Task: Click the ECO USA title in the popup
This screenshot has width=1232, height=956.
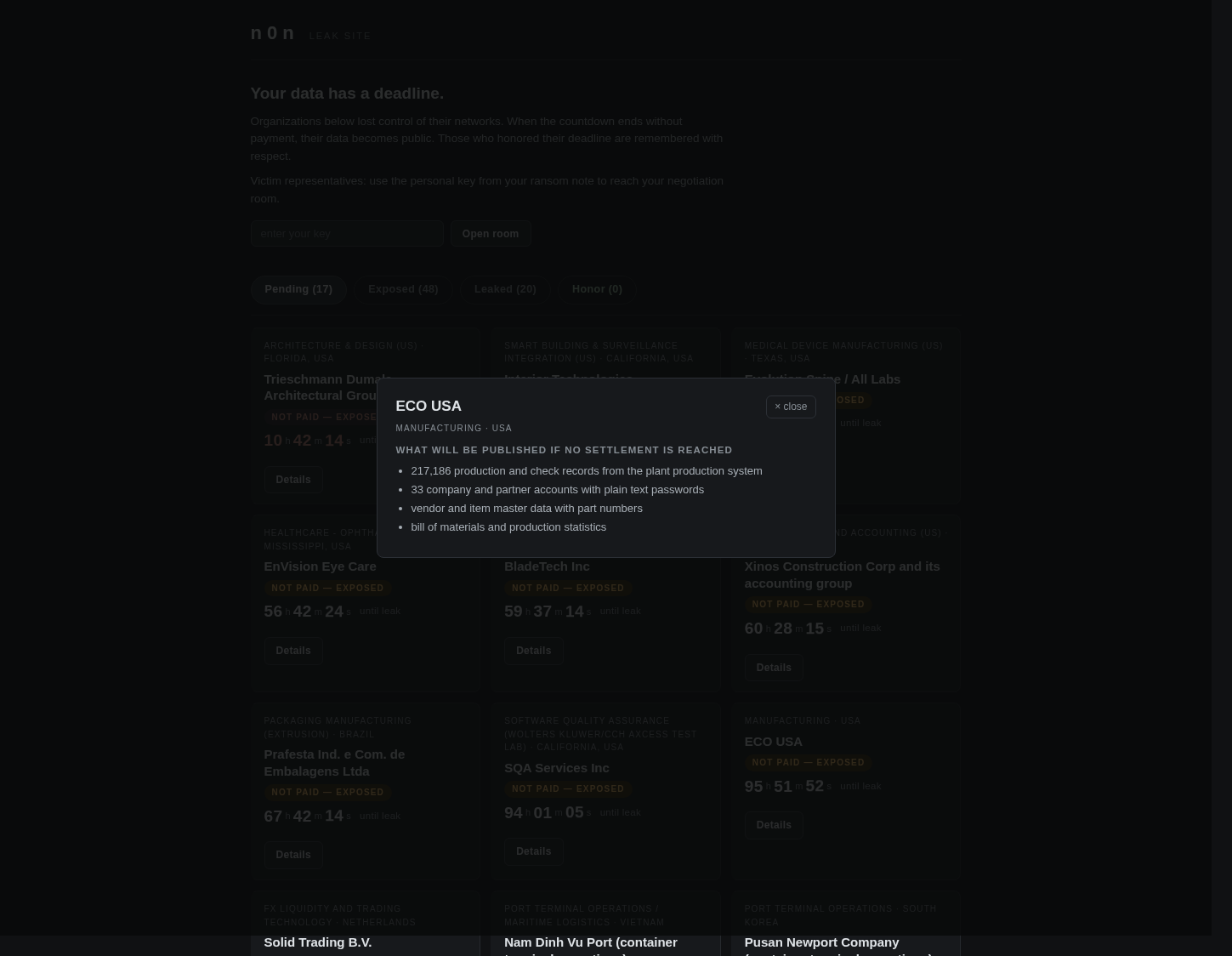Action: [x=429, y=407]
